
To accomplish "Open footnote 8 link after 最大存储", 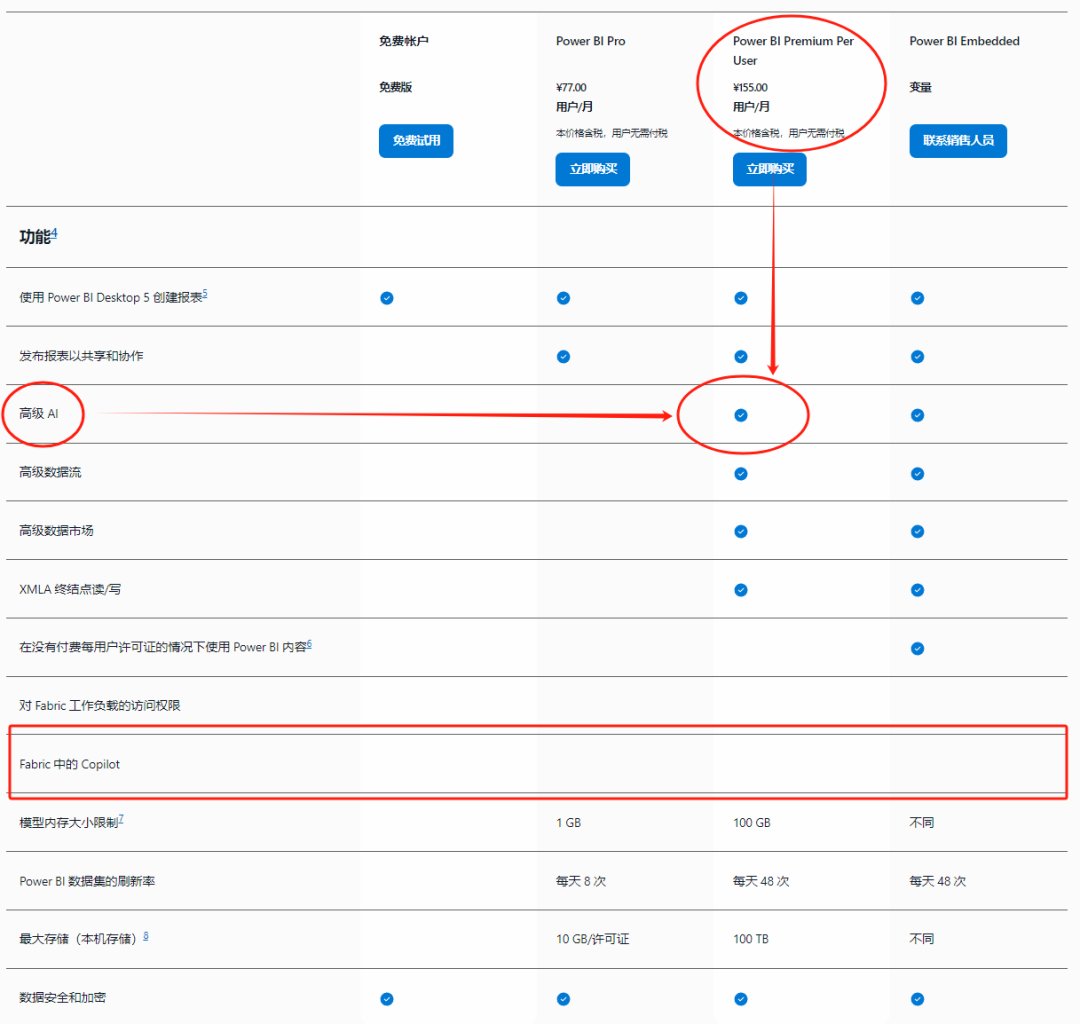I will (x=146, y=936).
